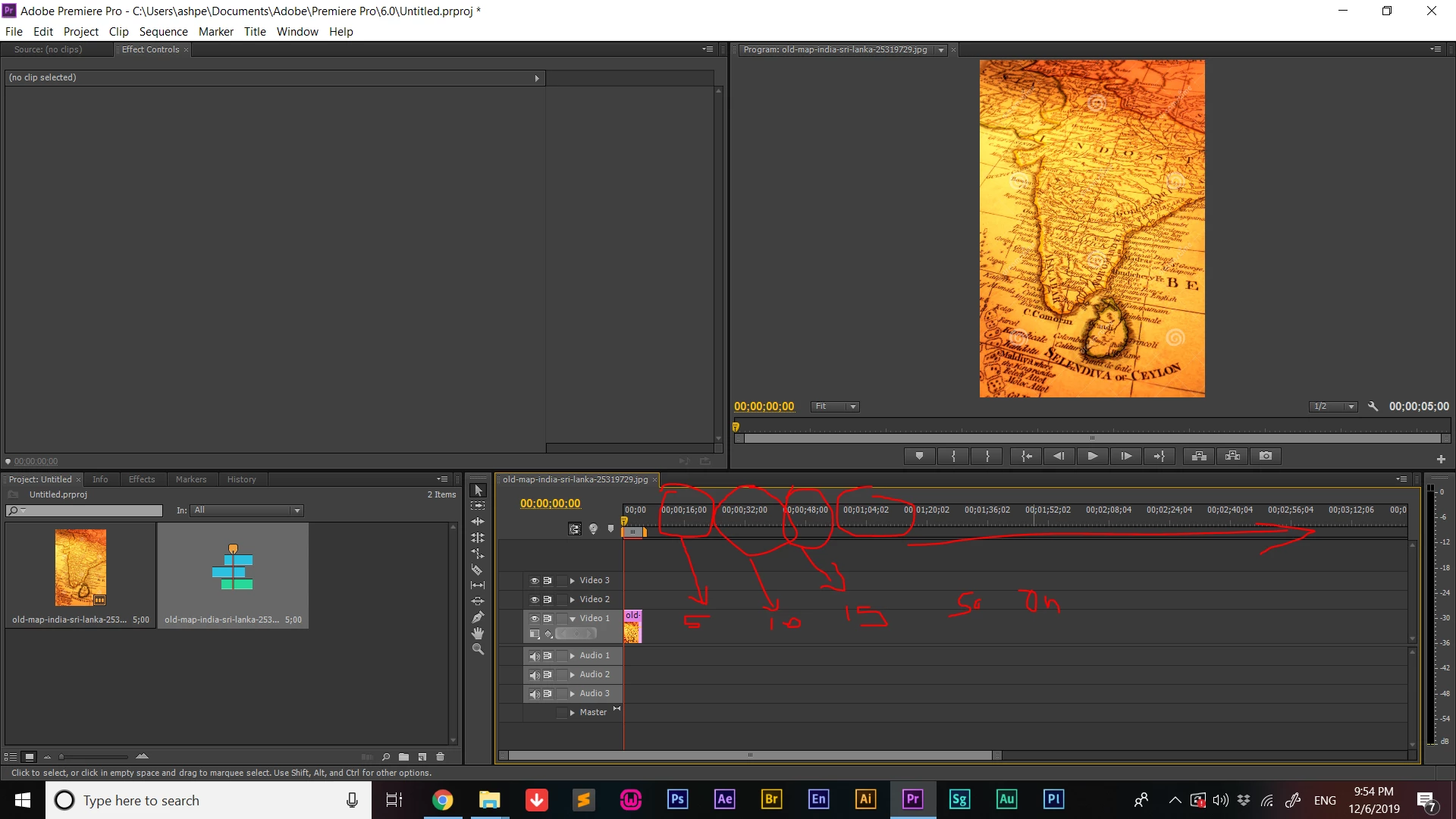Switch to the Effects tab
The width and height of the screenshot is (1456, 819).
(x=141, y=479)
